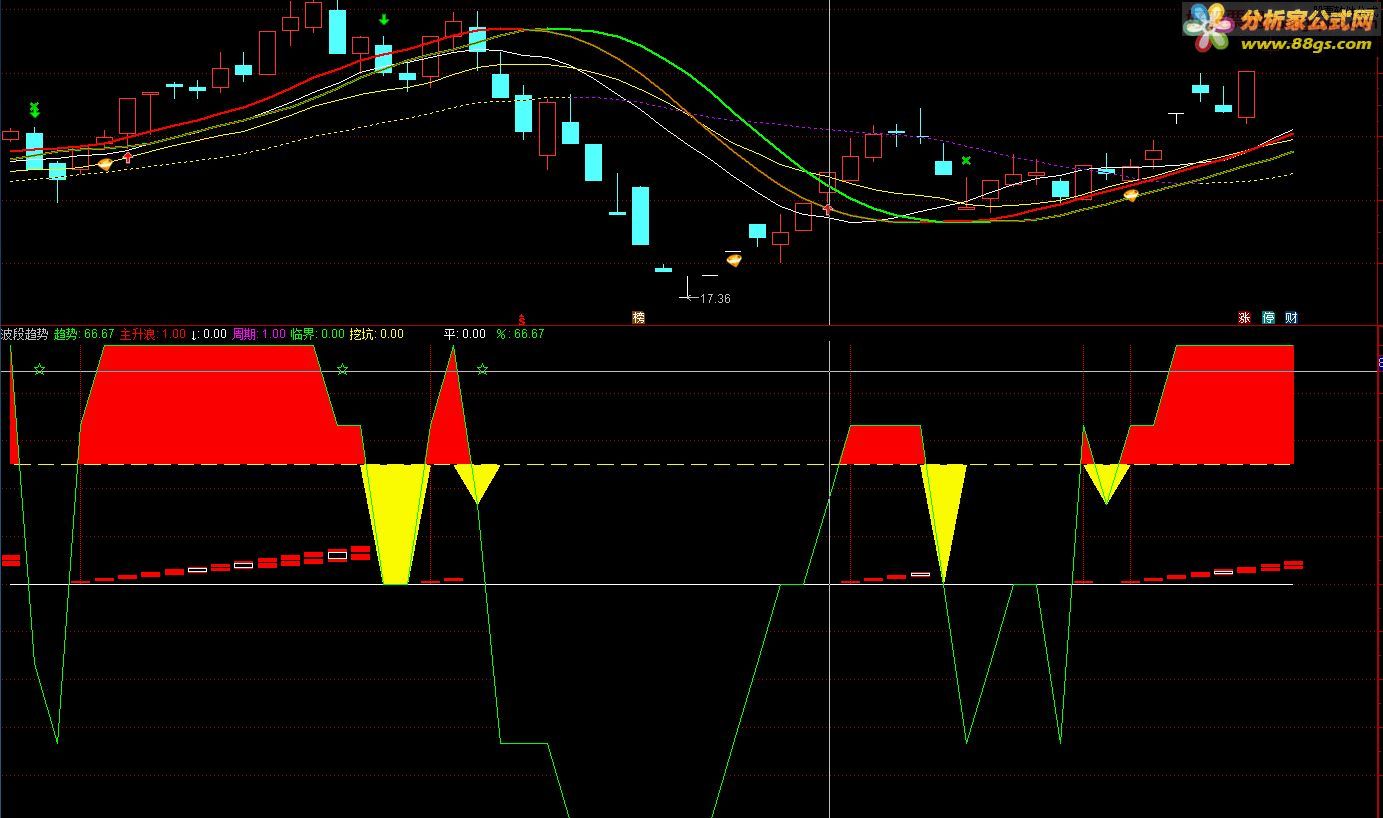Image resolution: width=1383 pixels, height=818 pixels.
Task: Click the red up-arrow buy signal near diamond
Action: pos(127,157)
